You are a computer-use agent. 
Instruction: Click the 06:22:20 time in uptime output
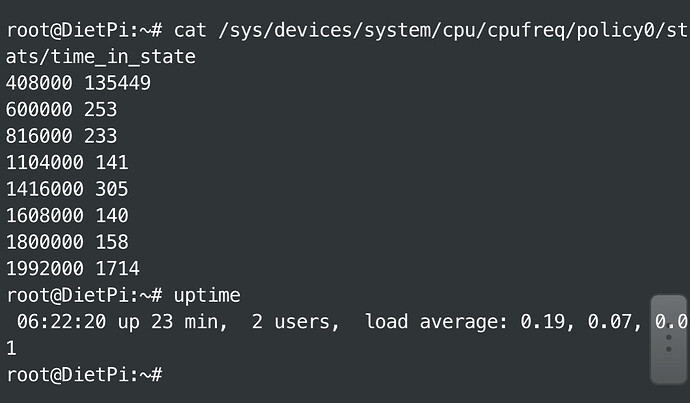(62, 322)
